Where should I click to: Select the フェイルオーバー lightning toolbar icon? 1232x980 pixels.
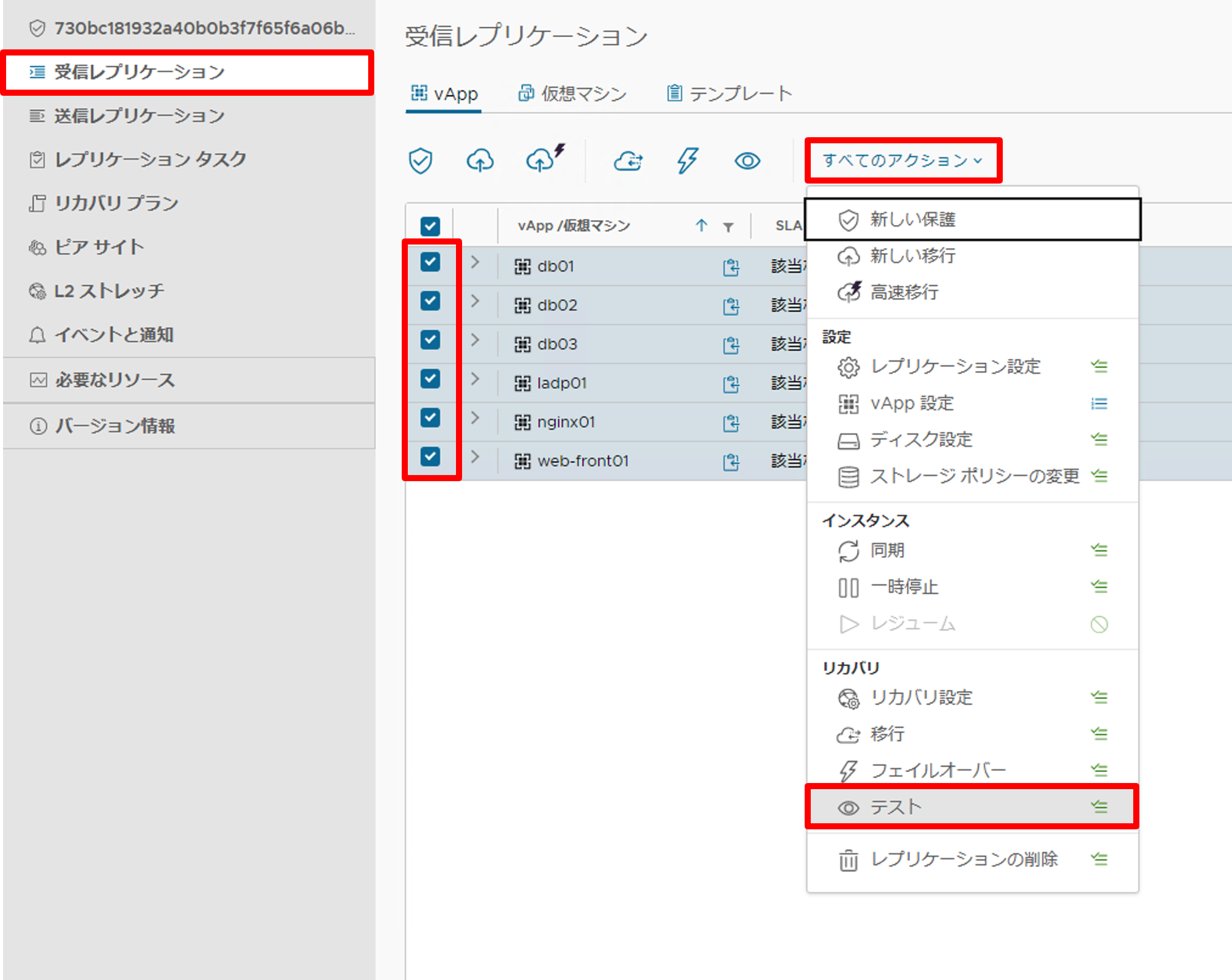[x=687, y=160]
